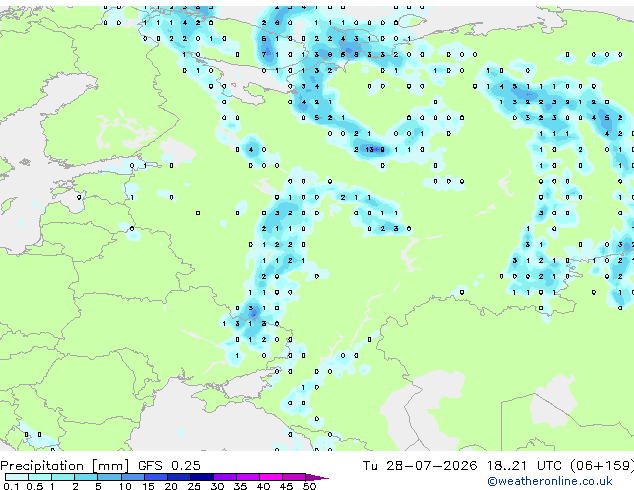
Task: Click the '25' legend scale label
Action: point(194,486)
